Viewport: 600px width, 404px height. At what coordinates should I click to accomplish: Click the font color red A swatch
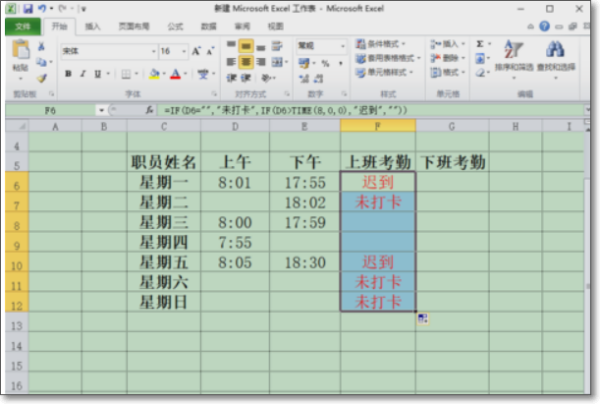[x=174, y=74]
